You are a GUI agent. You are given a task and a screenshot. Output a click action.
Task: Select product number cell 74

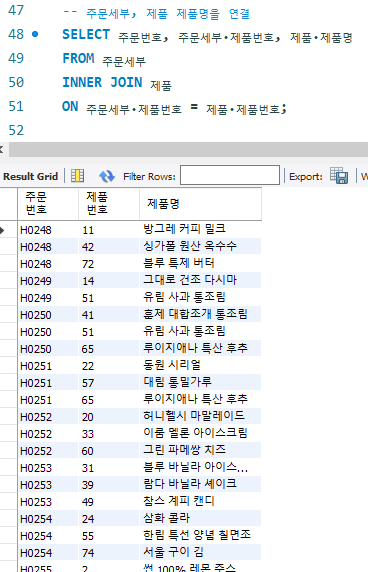109,553
